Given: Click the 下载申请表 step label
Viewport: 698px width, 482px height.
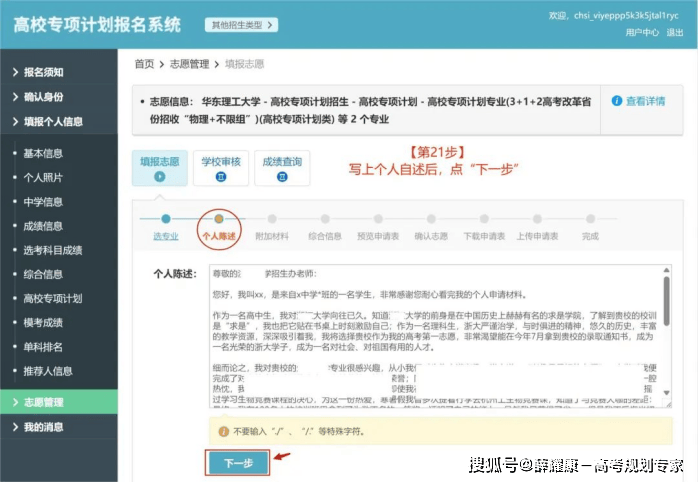Looking at the screenshot, I should pyautogui.click(x=484, y=236).
